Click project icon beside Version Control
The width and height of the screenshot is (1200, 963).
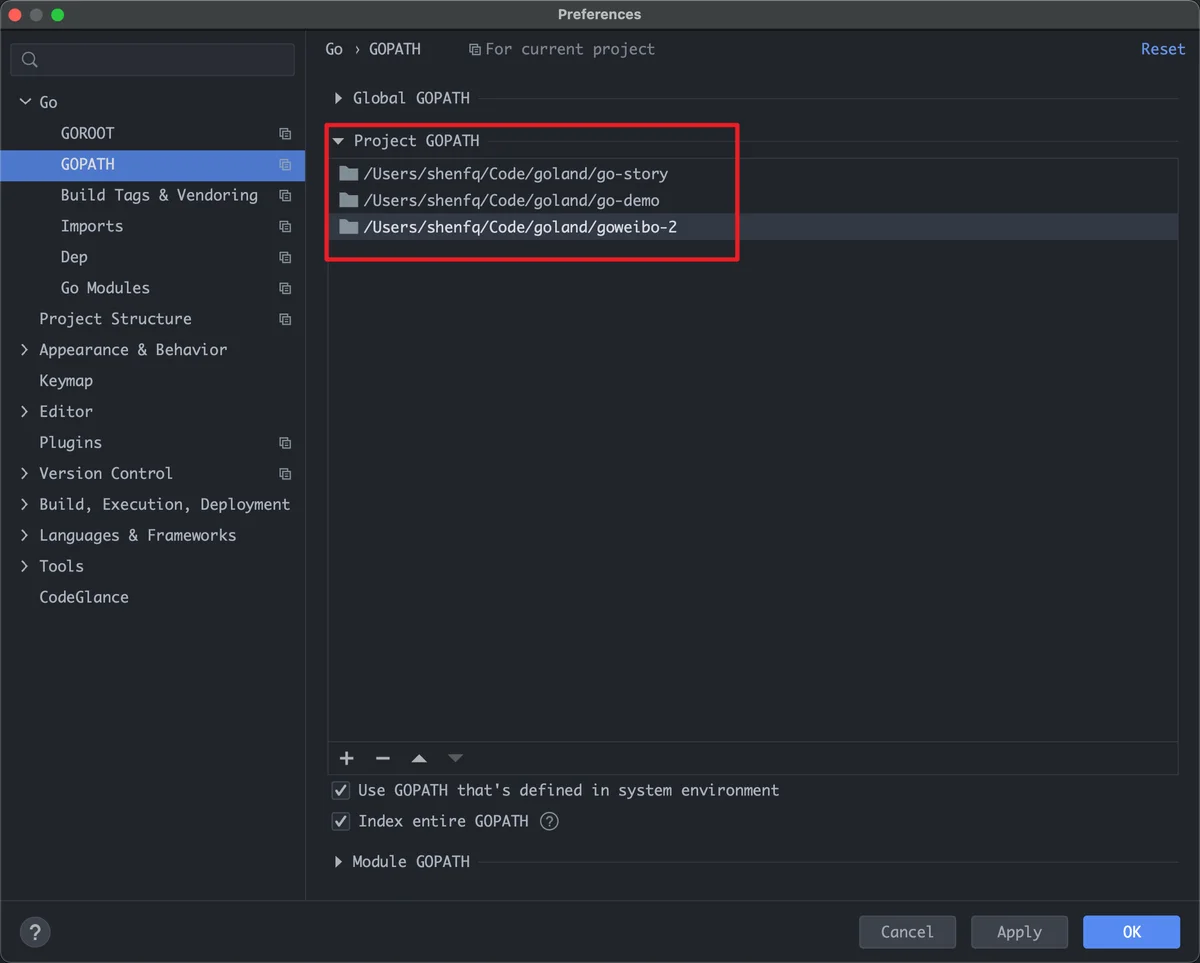pos(285,474)
